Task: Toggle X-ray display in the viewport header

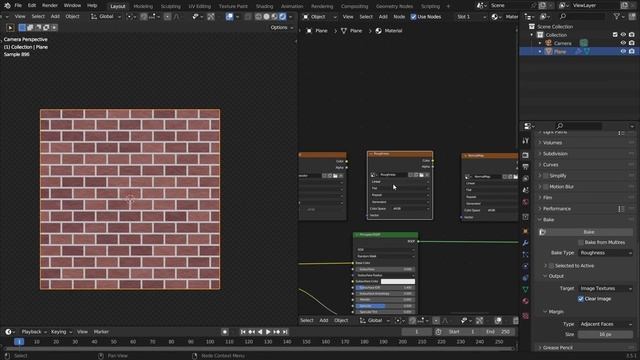Action: [248, 17]
